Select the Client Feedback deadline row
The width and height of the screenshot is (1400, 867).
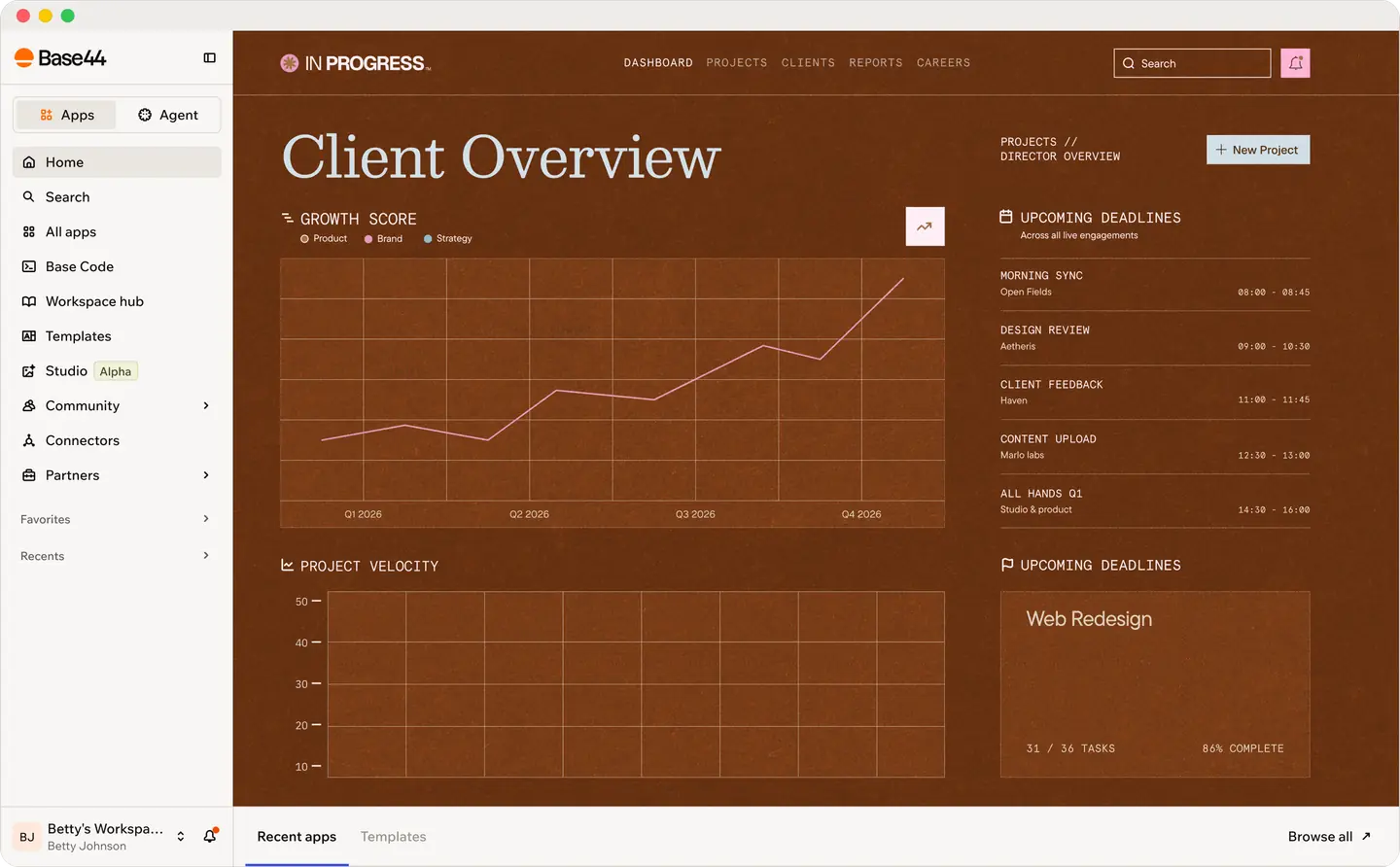(x=1155, y=393)
